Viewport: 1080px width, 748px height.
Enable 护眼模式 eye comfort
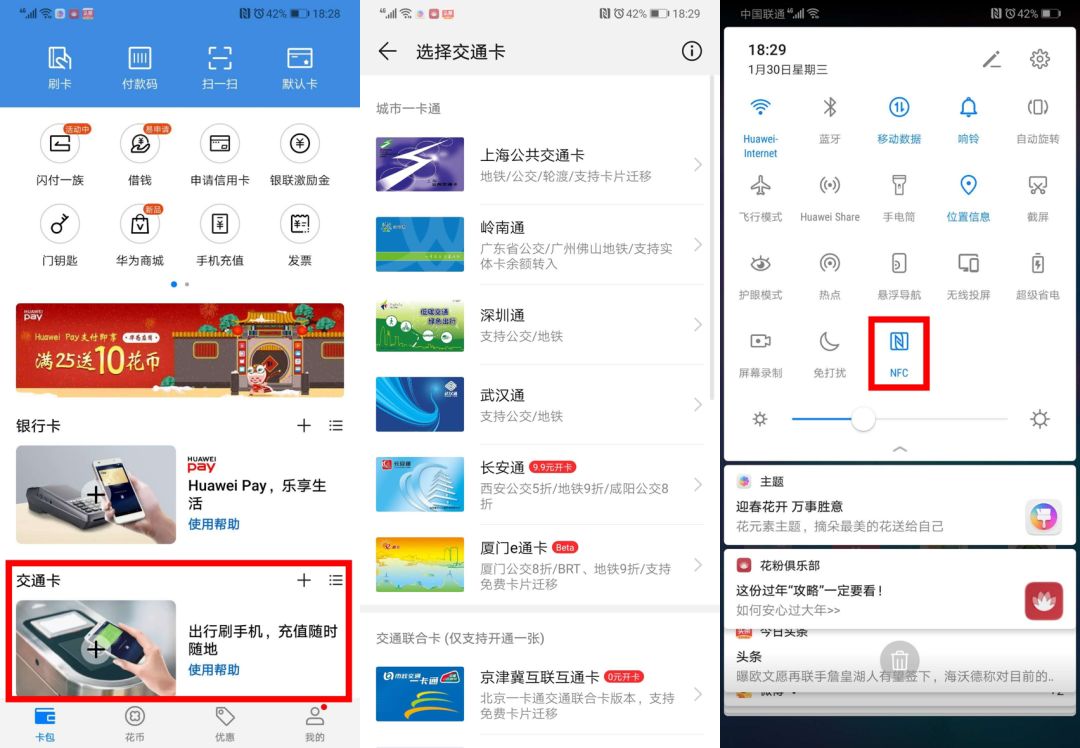coord(760,263)
